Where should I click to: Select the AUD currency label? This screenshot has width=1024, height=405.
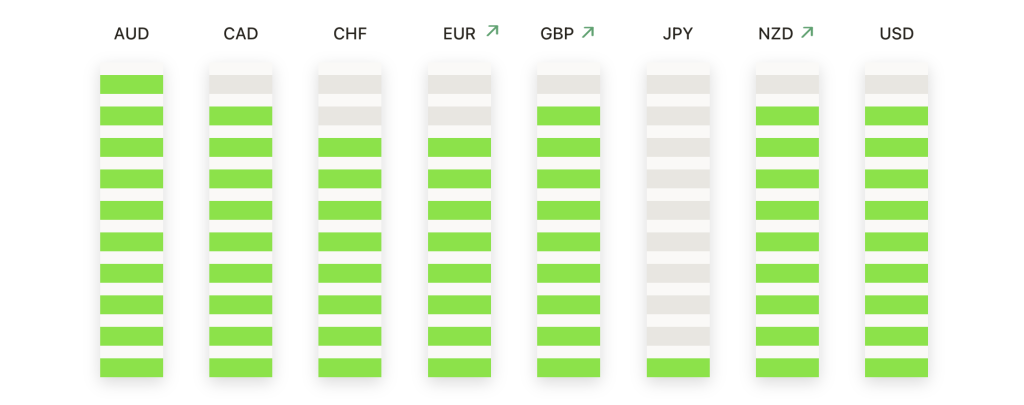pos(131,34)
